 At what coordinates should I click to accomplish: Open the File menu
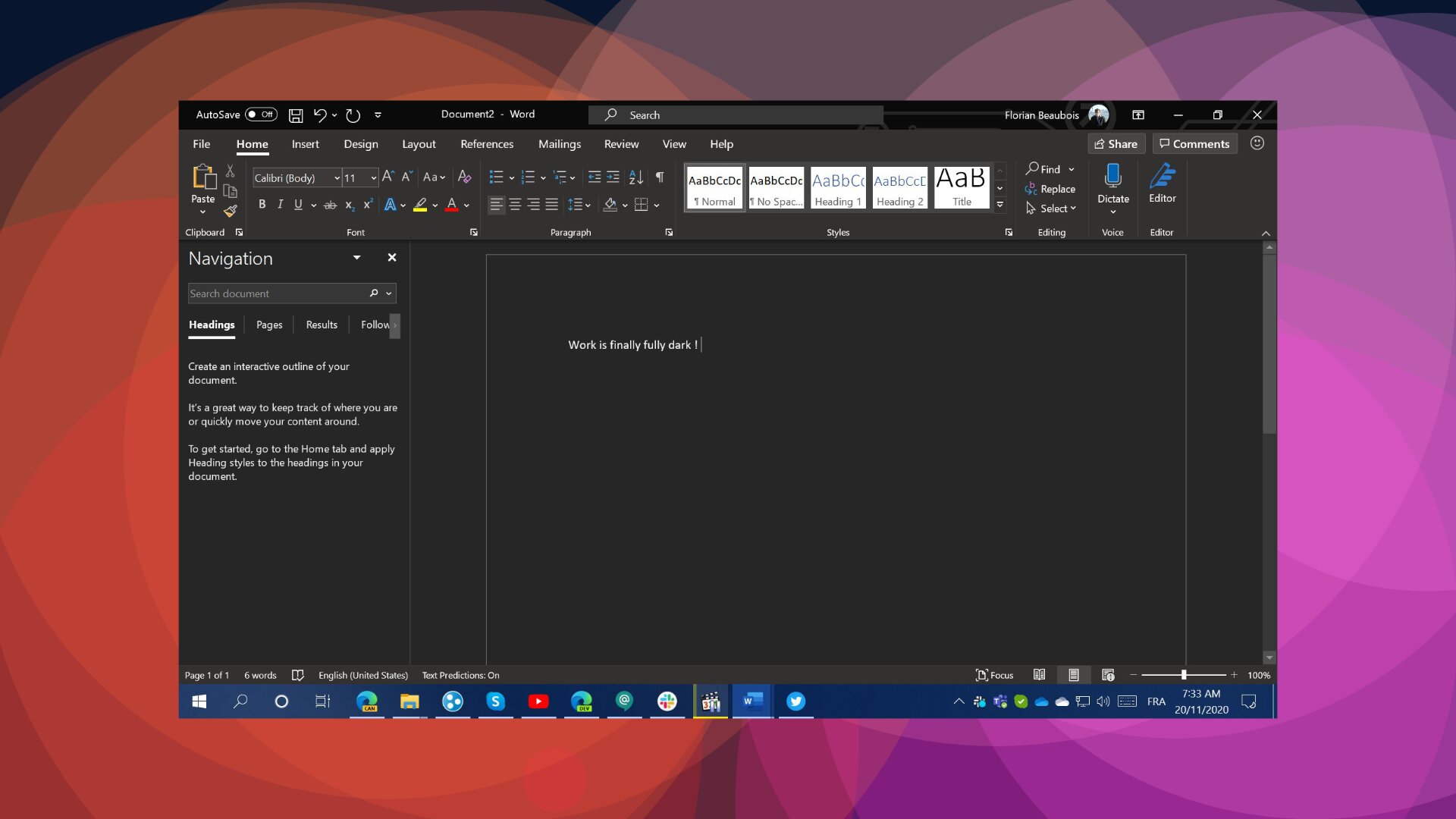point(202,144)
